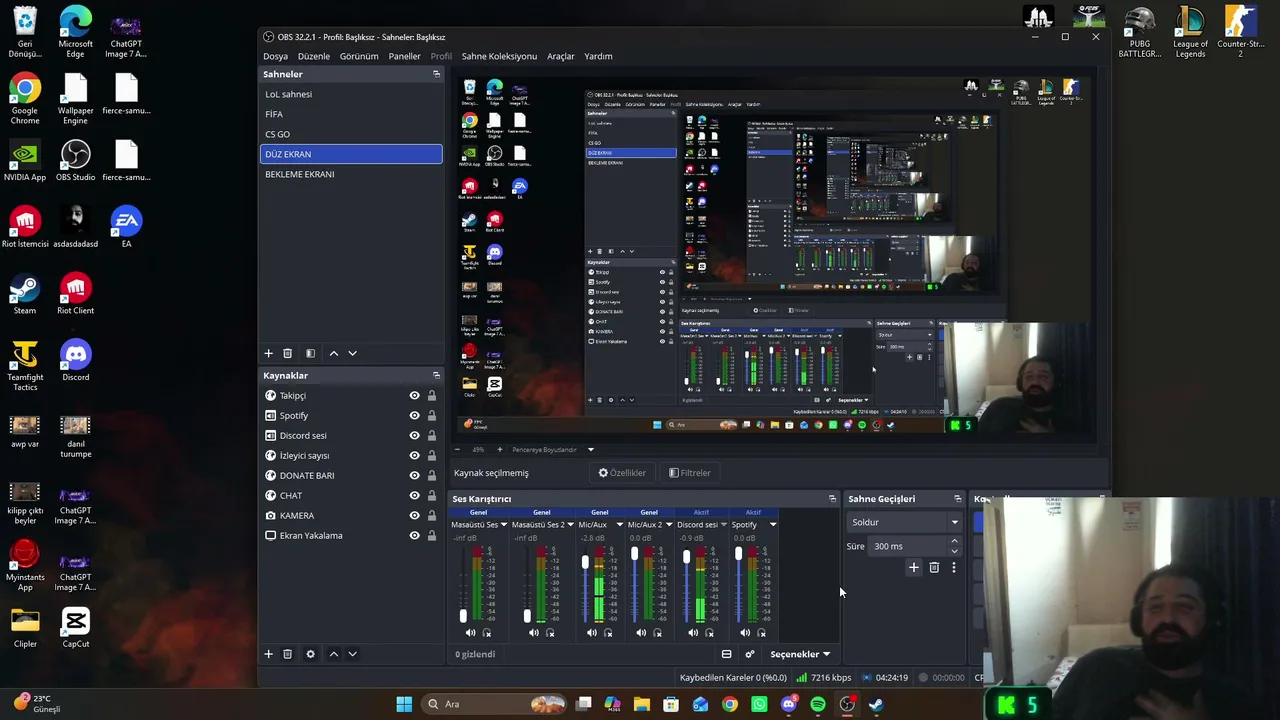Open the Seçenekler mixer options dropdown
Viewport: 1280px width, 720px height.
click(x=800, y=654)
